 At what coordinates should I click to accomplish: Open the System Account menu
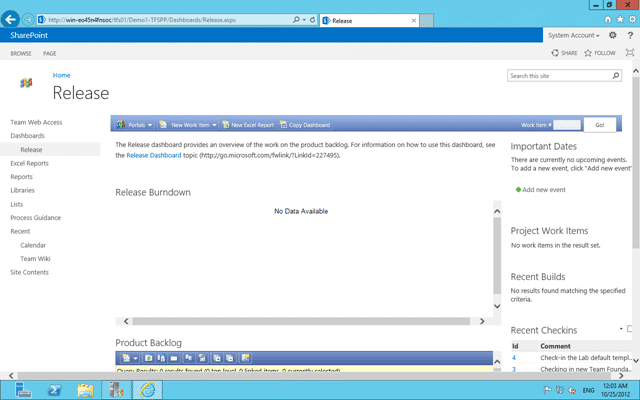[573, 36]
